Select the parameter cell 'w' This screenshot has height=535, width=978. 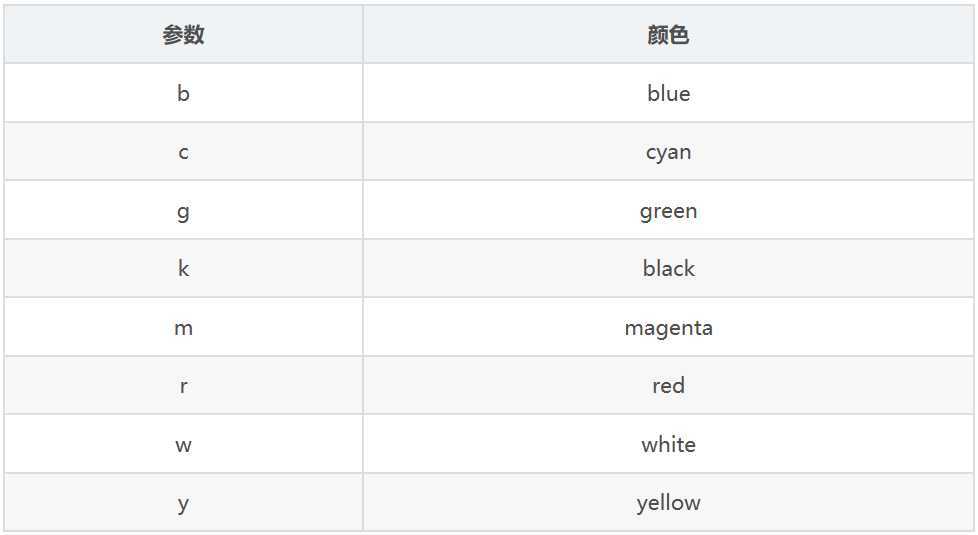[183, 444]
